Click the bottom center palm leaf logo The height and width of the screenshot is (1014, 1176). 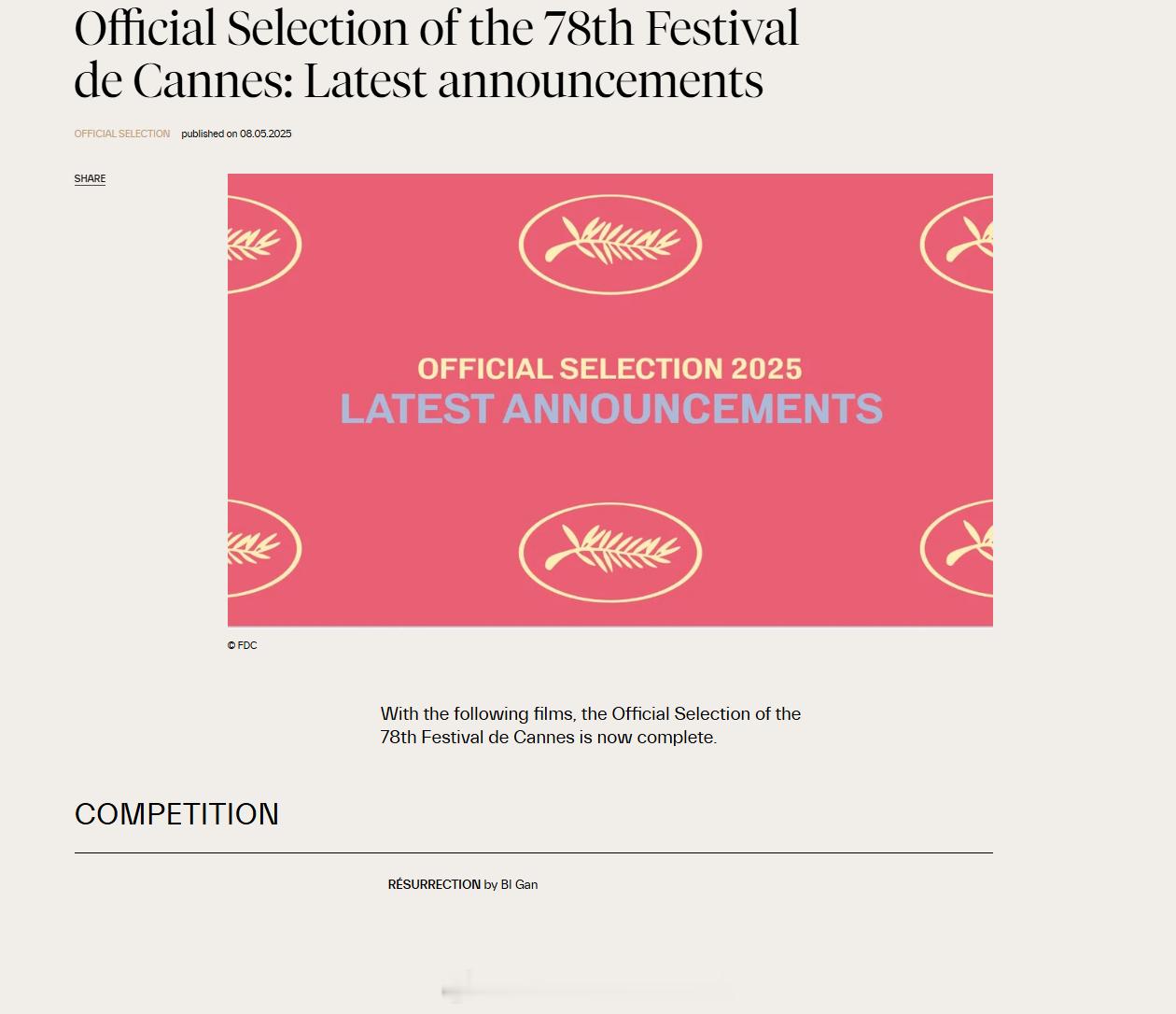610,552
